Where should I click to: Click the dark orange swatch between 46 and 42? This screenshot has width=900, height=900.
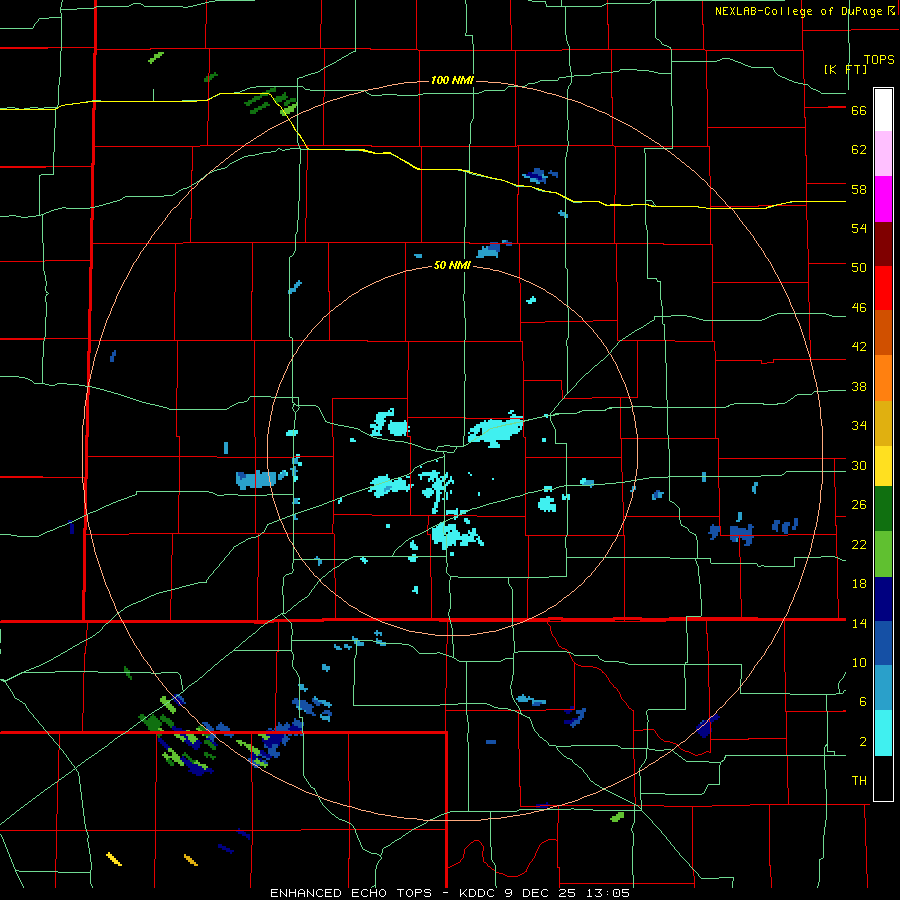[x=883, y=333]
